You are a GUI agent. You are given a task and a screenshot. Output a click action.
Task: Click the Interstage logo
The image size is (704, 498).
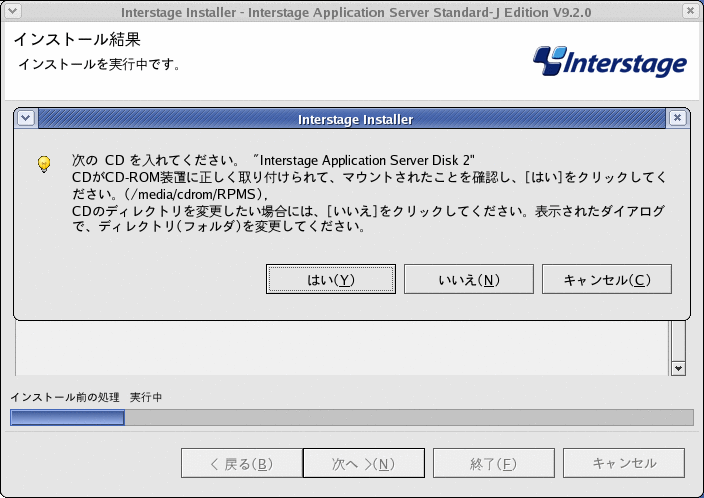point(610,61)
